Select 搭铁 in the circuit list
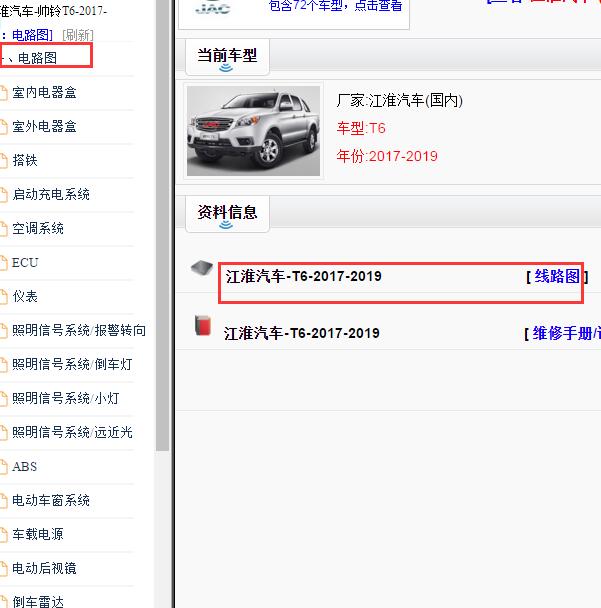The image size is (601, 608). click(x=25, y=161)
